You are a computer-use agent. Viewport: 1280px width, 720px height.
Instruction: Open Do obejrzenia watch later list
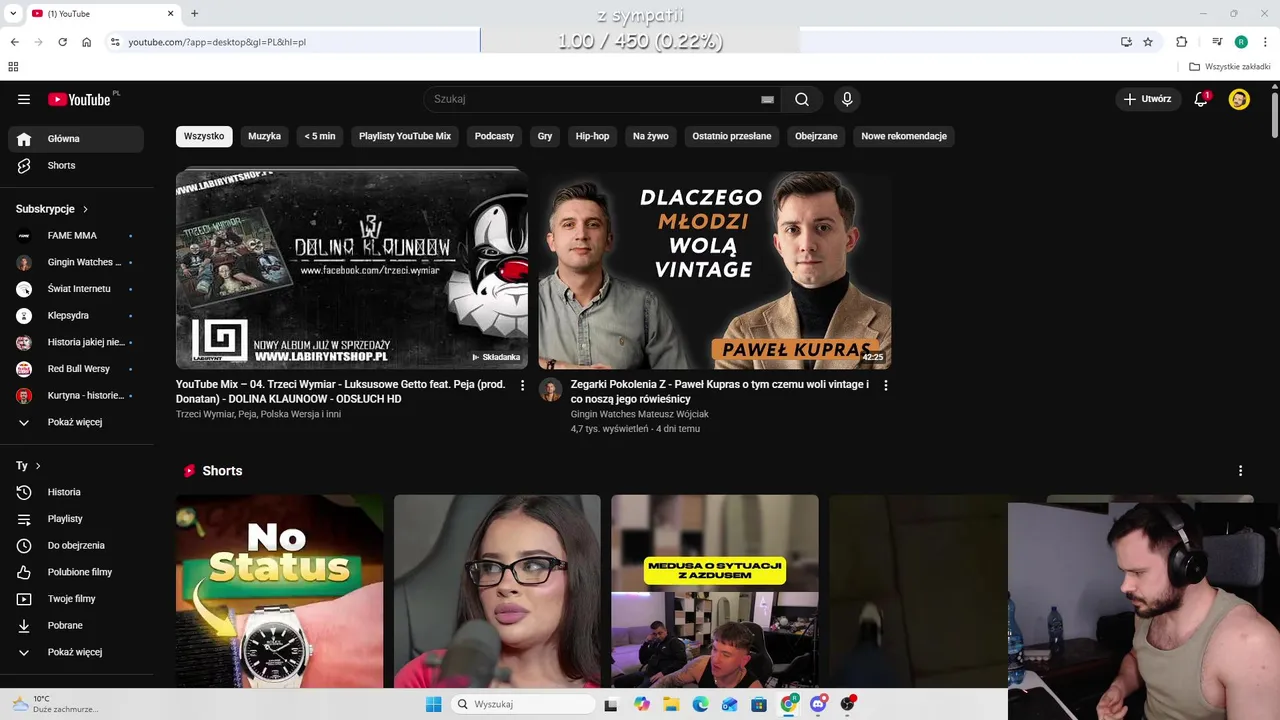(76, 545)
